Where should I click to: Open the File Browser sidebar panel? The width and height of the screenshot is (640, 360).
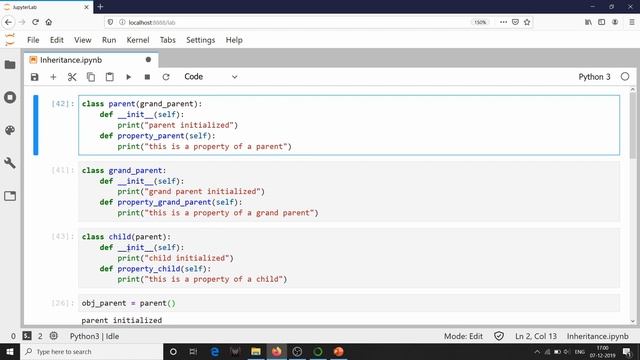pyautogui.click(x=10, y=65)
